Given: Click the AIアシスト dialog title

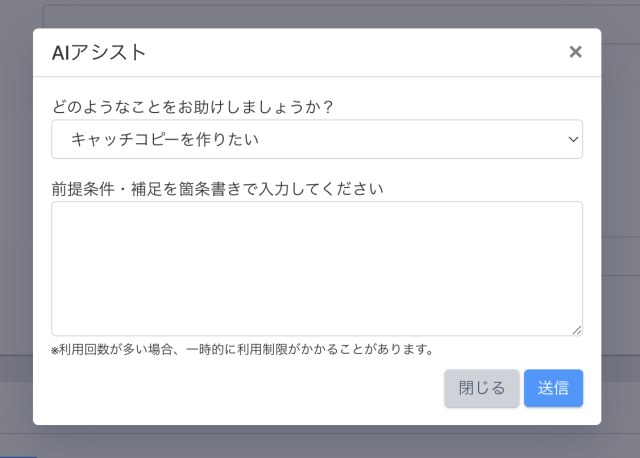Looking at the screenshot, I should (x=99, y=53).
